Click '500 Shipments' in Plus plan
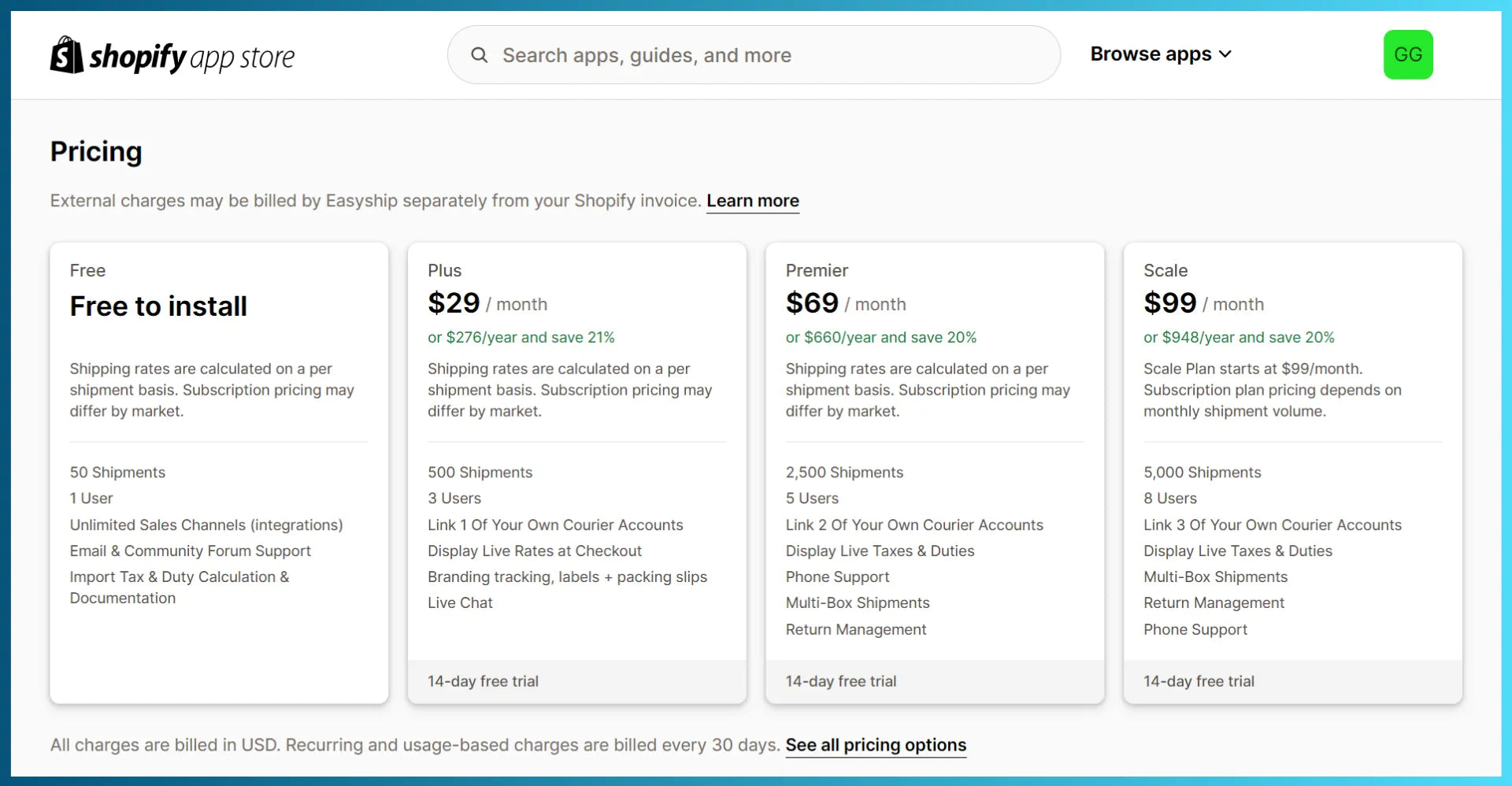This screenshot has height=786, width=1512. tap(480, 473)
